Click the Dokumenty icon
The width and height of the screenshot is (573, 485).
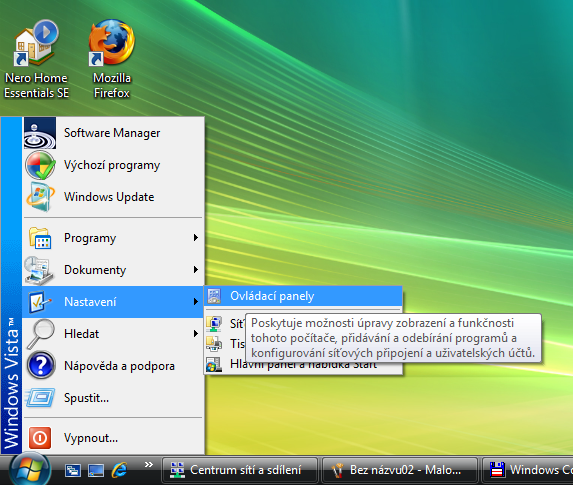pyautogui.click(x=39, y=270)
